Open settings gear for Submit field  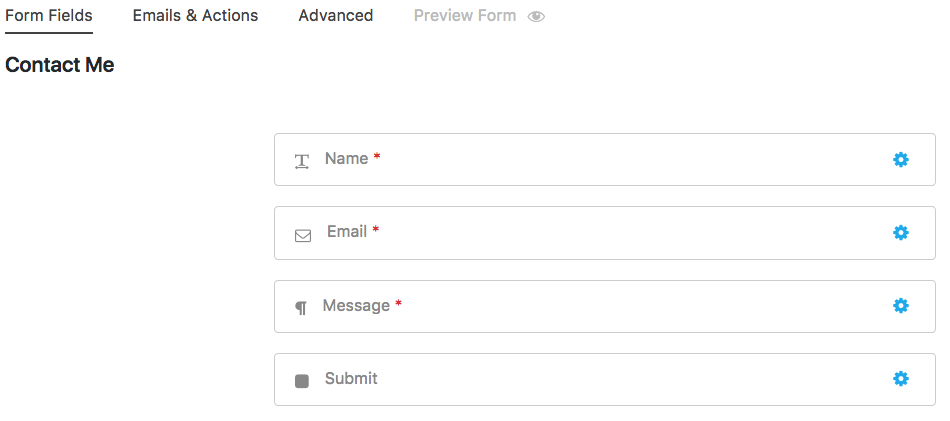[901, 379]
